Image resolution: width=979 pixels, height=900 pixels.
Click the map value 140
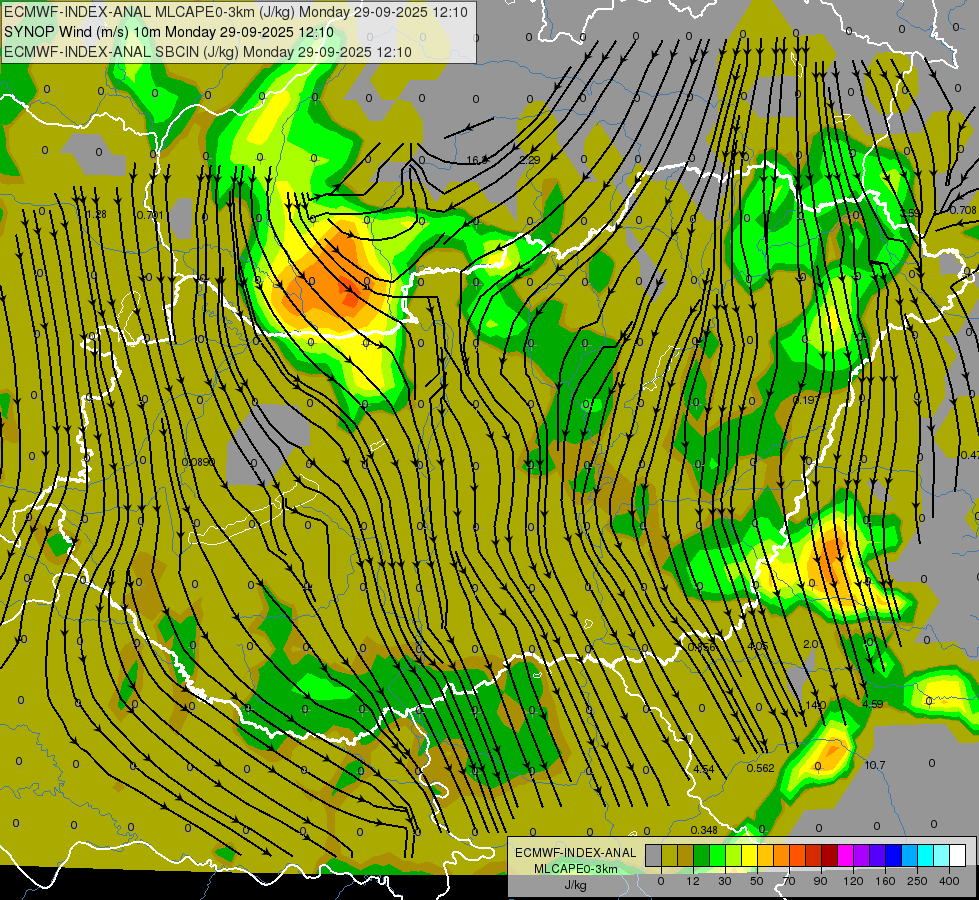click(816, 705)
